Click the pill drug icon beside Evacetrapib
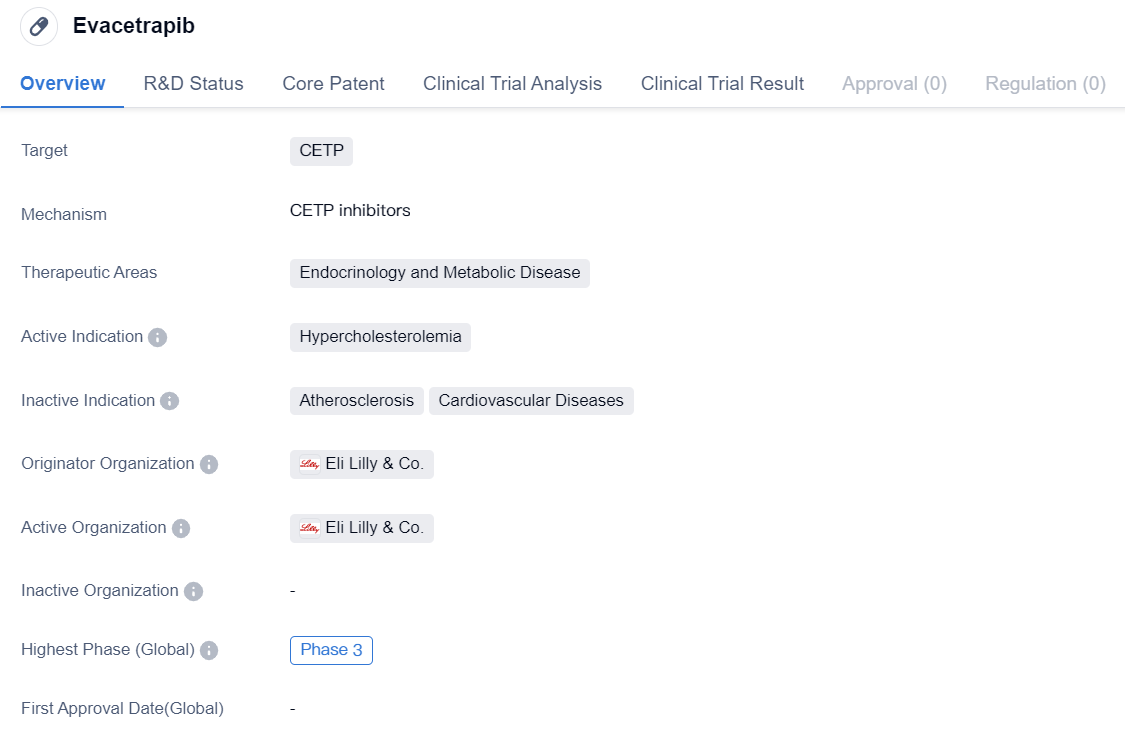1125x738 pixels. pyautogui.click(x=39, y=27)
